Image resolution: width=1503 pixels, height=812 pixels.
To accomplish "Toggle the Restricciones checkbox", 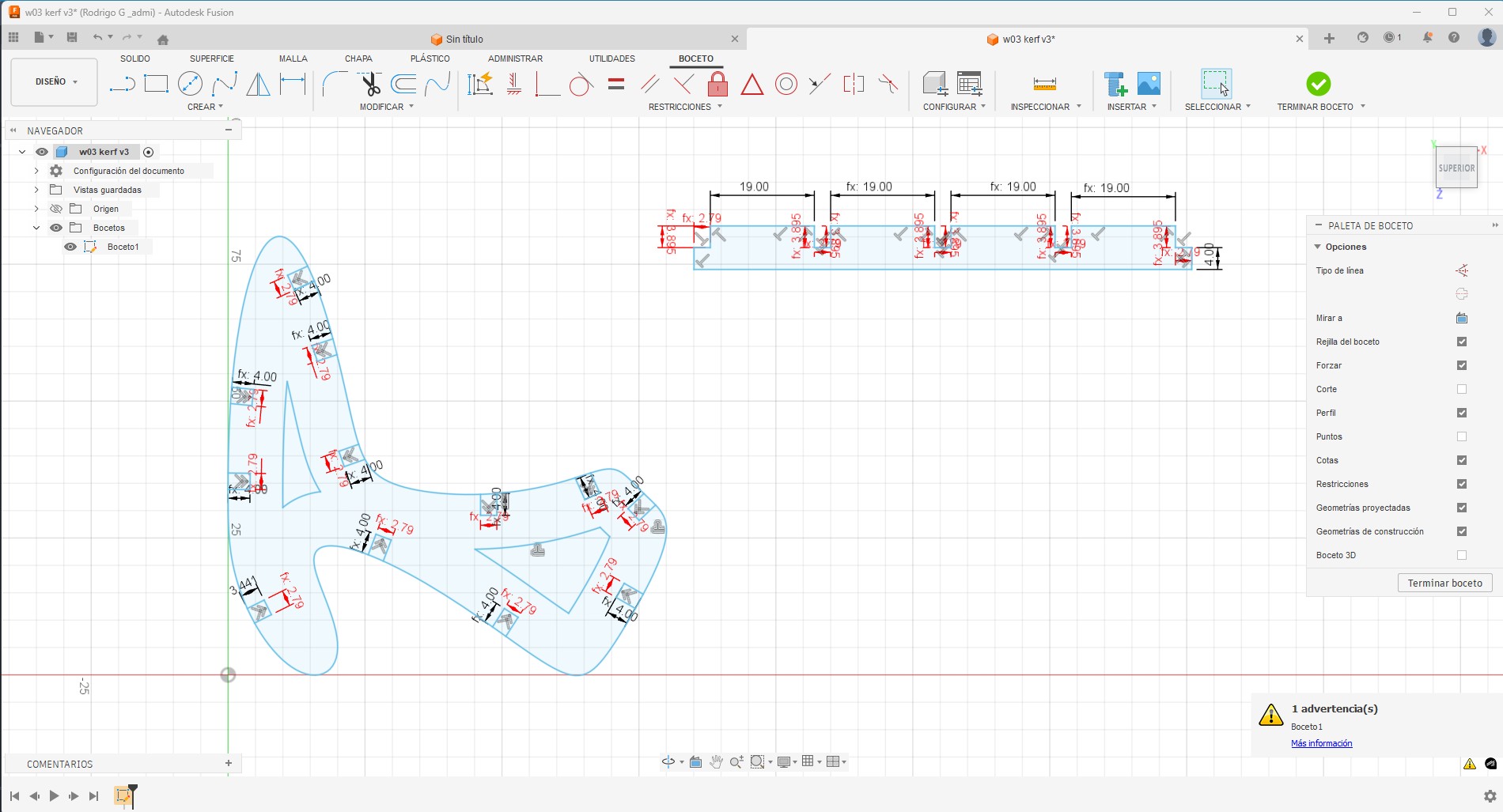I will (1462, 484).
